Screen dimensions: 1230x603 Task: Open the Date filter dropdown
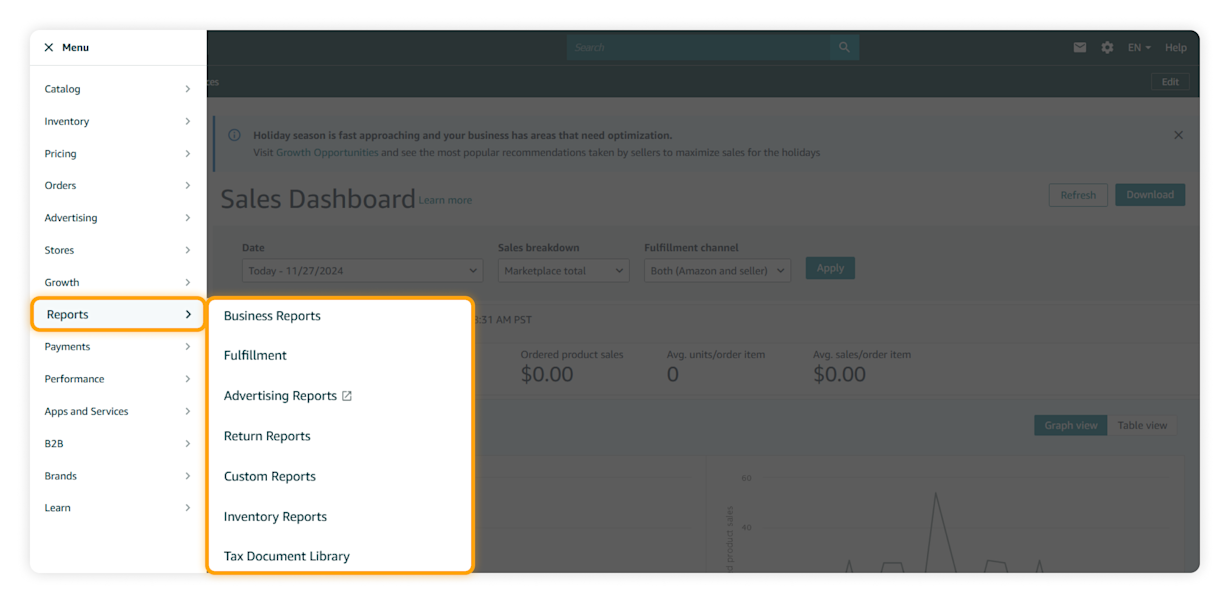pyautogui.click(x=362, y=270)
